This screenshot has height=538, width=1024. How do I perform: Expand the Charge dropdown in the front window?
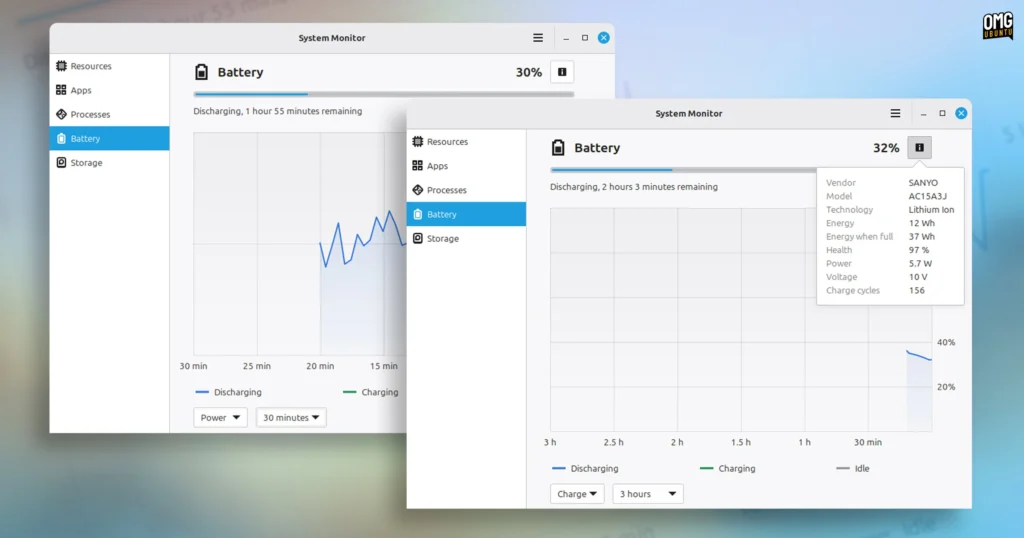click(577, 494)
